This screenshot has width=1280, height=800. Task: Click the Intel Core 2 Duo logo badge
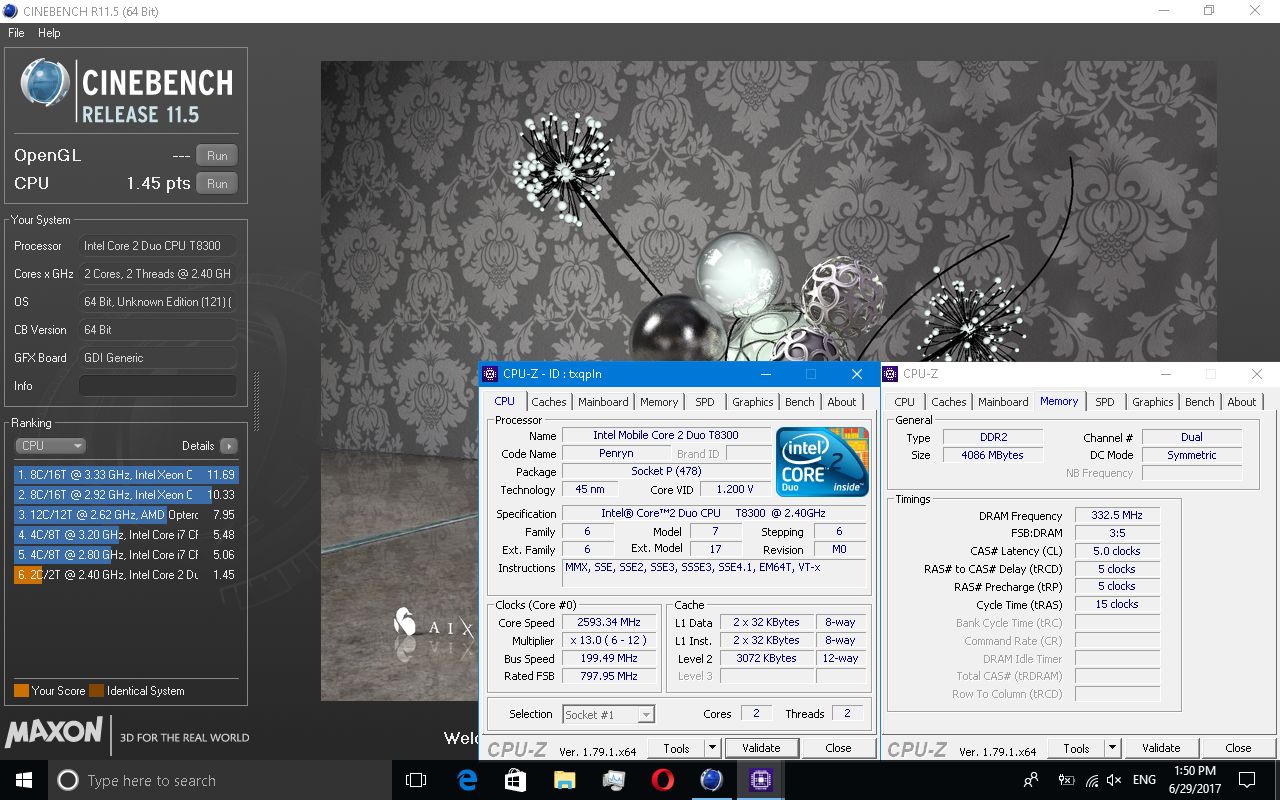(823, 461)
